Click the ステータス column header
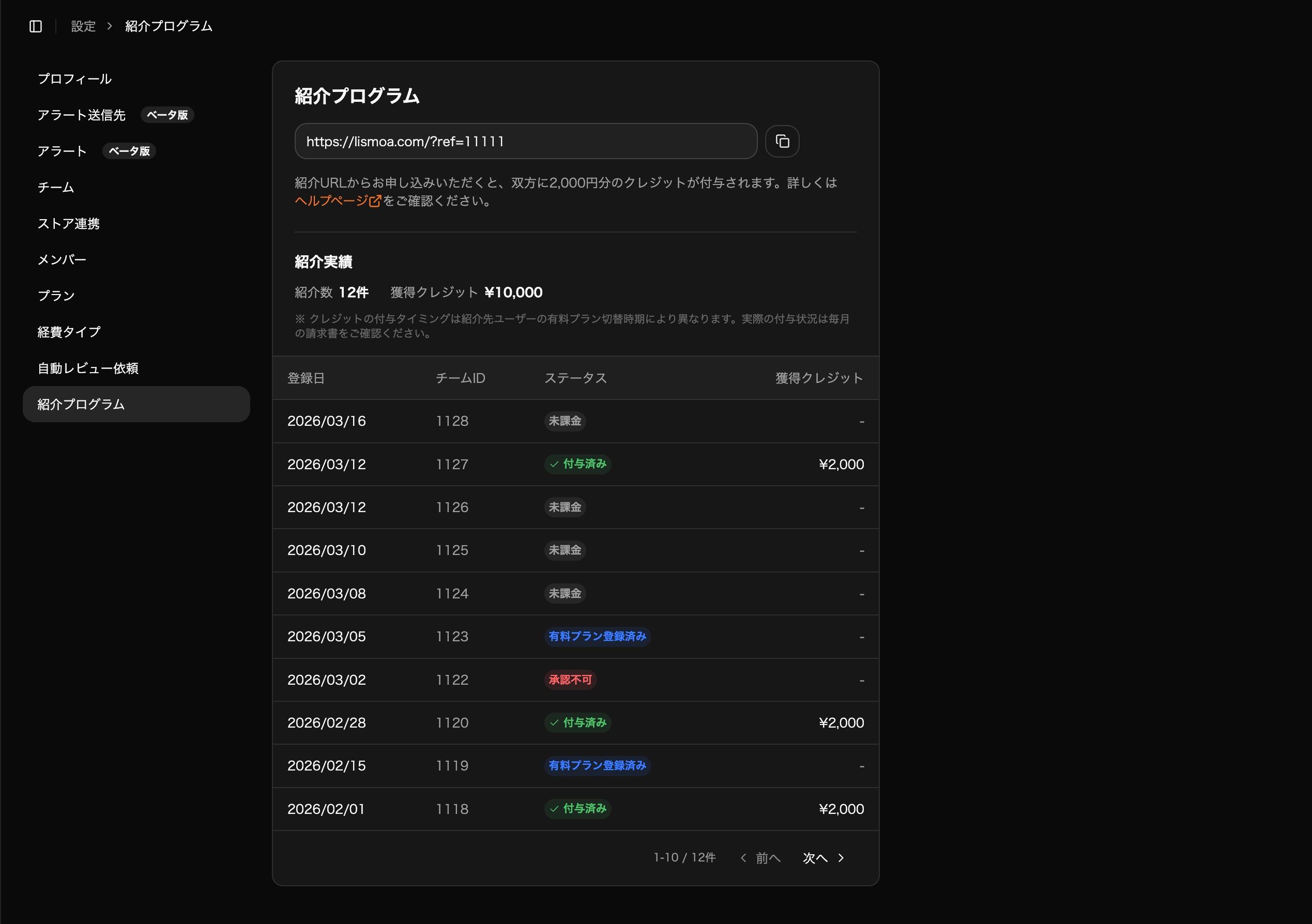Screen dimensions: 1312x924 point(575,378)
